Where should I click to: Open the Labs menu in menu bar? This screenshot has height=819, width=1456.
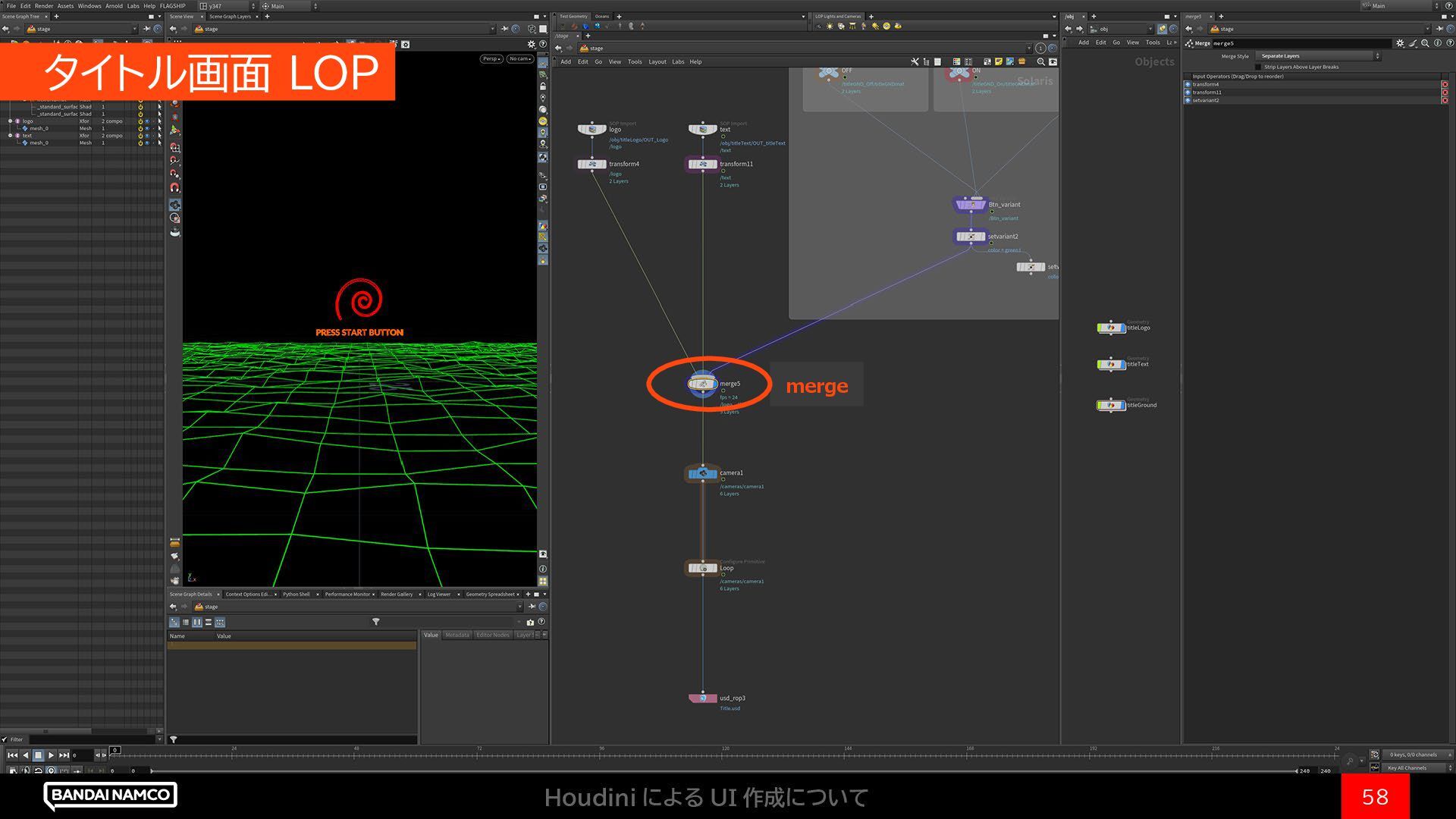(133, 5)
